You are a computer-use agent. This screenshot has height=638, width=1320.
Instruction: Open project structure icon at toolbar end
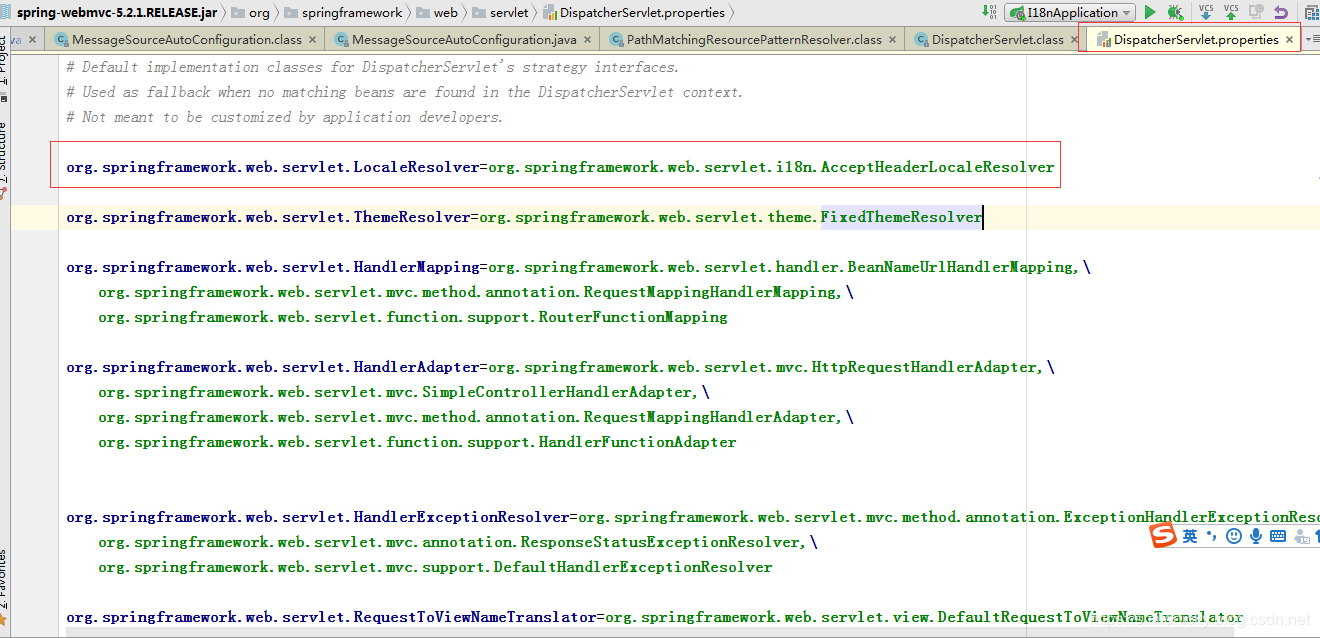pyautogui.click(x=1312, y=12)
